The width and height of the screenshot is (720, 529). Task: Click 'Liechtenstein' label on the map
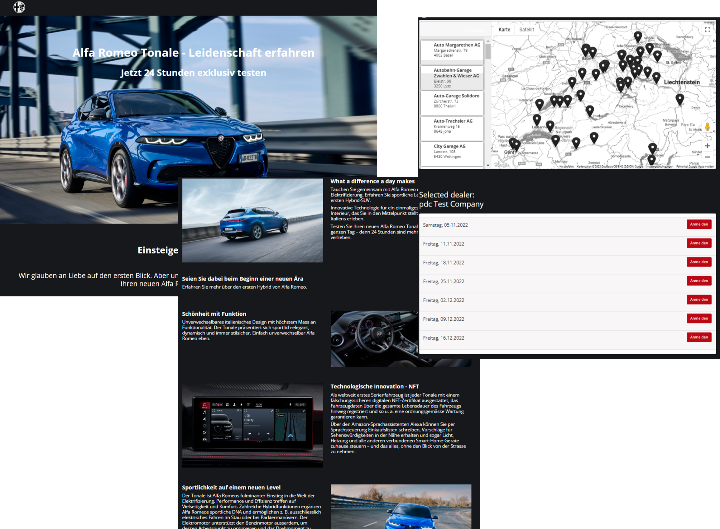(x=682, y=82)
